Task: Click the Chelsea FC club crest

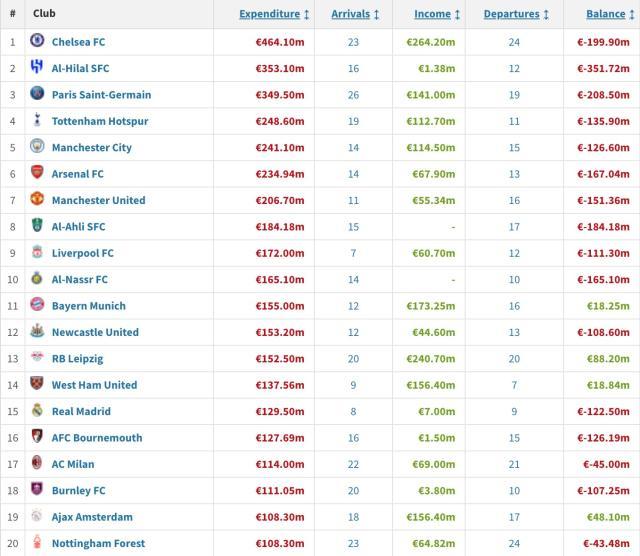Action: coord(37,42)
